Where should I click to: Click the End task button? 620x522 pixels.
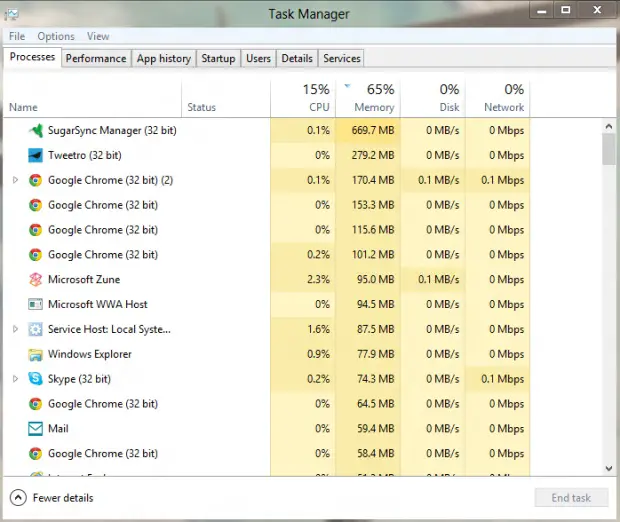571,498
